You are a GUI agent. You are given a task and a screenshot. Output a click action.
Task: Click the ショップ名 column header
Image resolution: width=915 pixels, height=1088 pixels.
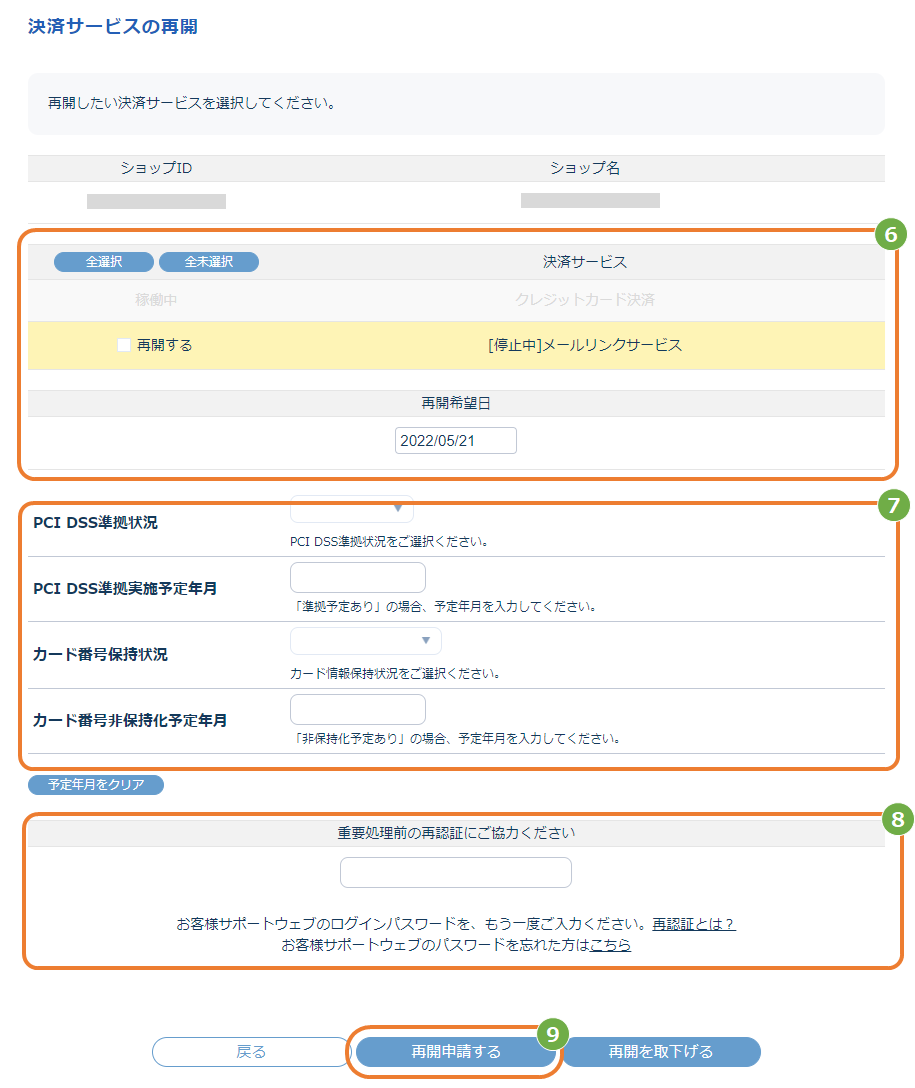coord(585,168)
